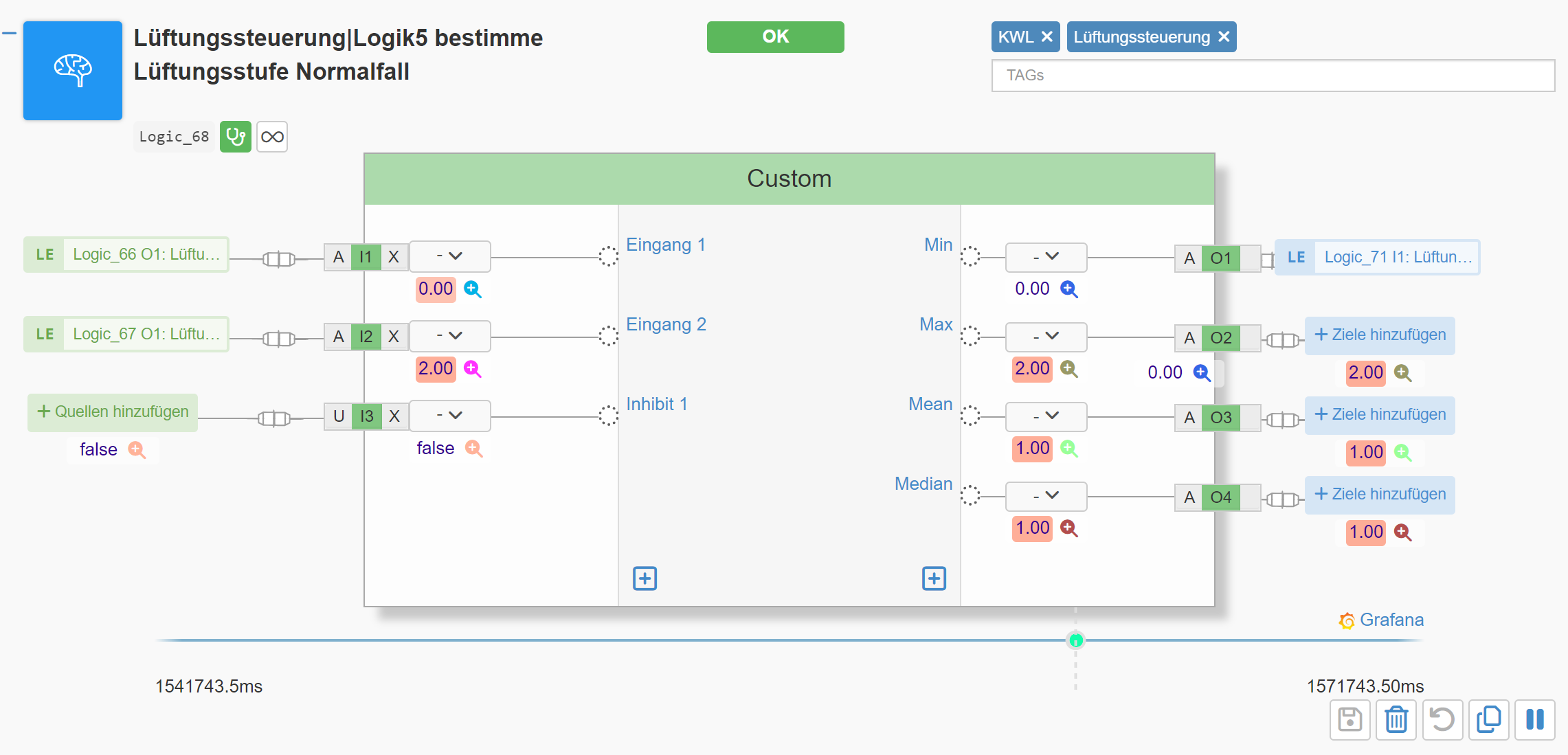Select the I2 input label
Viewport: 1568px width, 755px height.
pos(366,337)
